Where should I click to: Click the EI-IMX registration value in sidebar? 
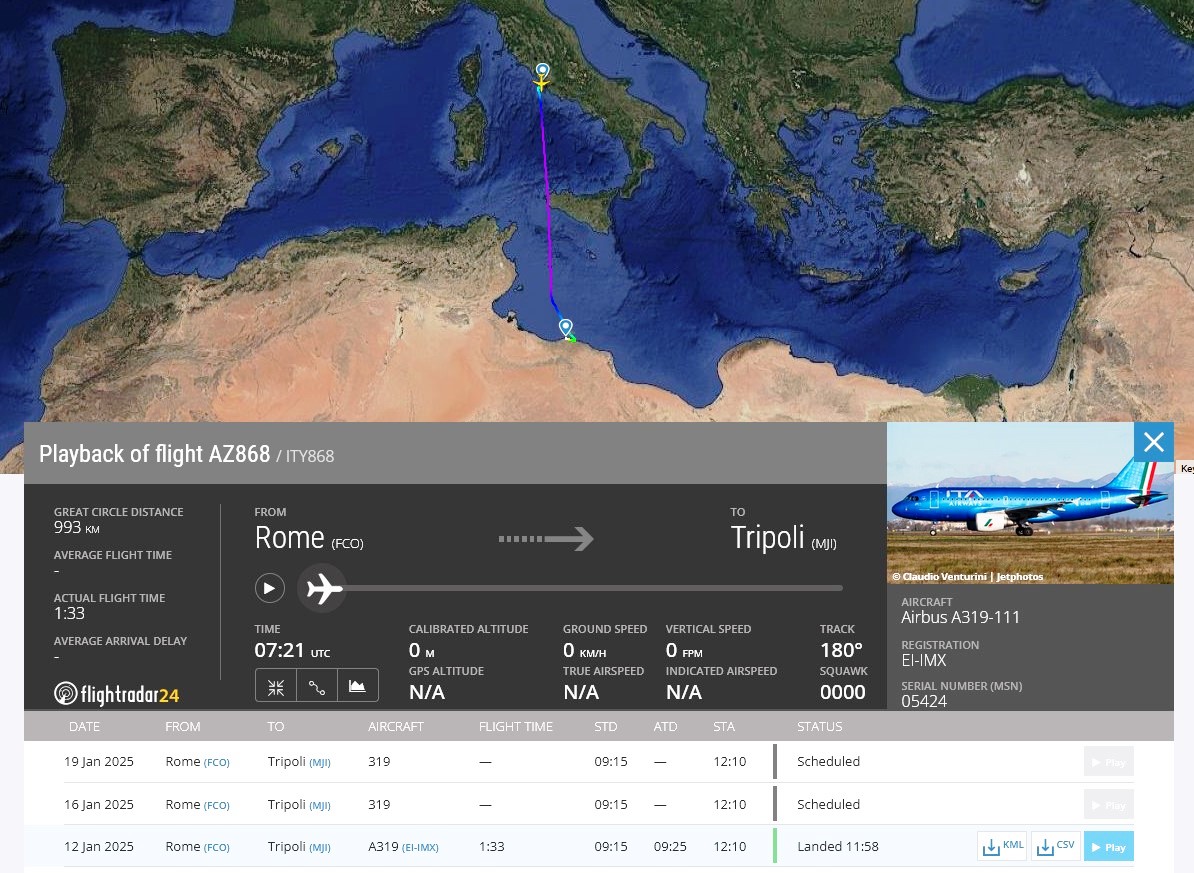(924, 660)
